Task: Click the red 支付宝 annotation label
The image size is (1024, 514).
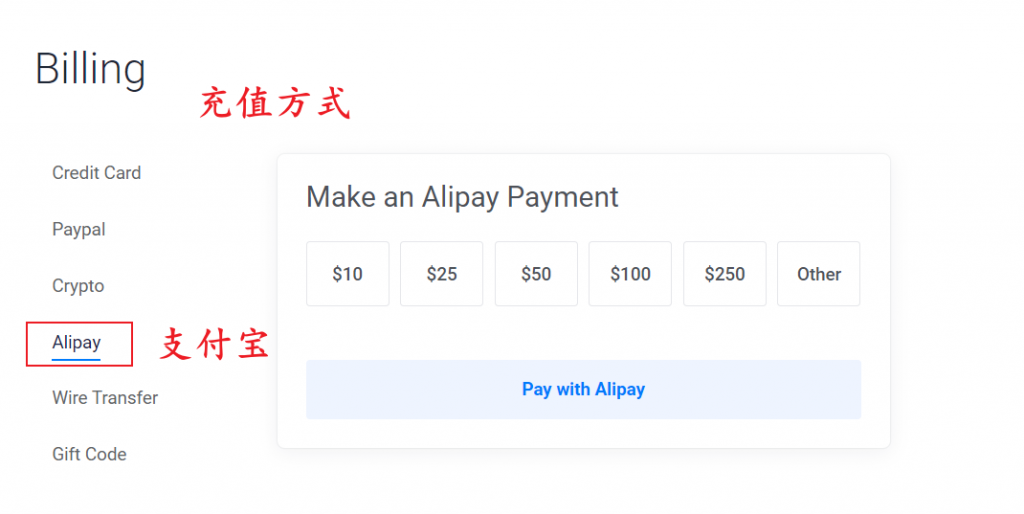Action: (x=215, y=344)
